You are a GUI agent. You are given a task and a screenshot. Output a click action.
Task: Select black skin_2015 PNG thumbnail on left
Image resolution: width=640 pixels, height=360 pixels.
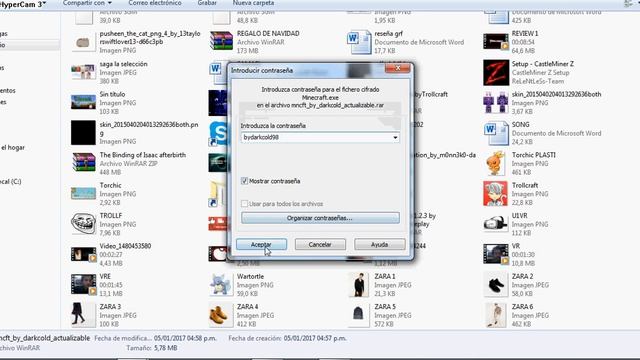(83, 133)
